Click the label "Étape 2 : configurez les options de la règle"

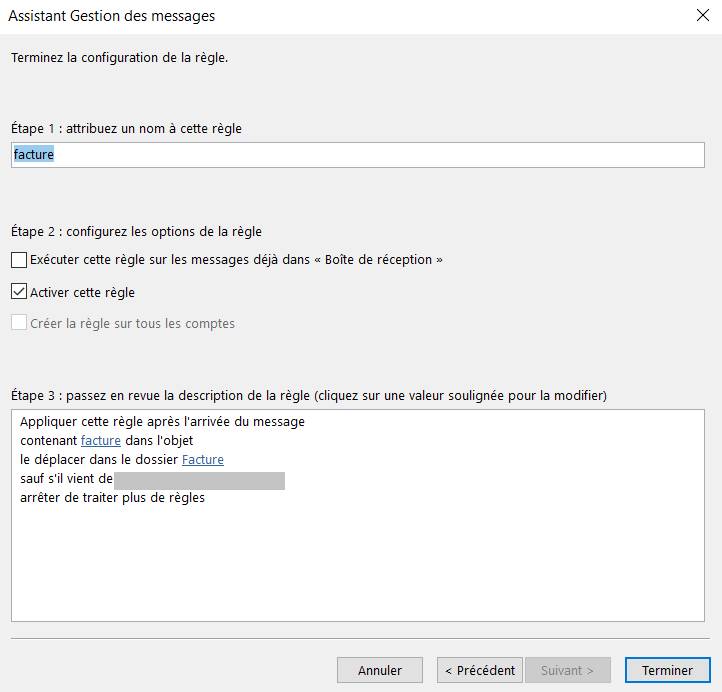[x=136, y=231]
